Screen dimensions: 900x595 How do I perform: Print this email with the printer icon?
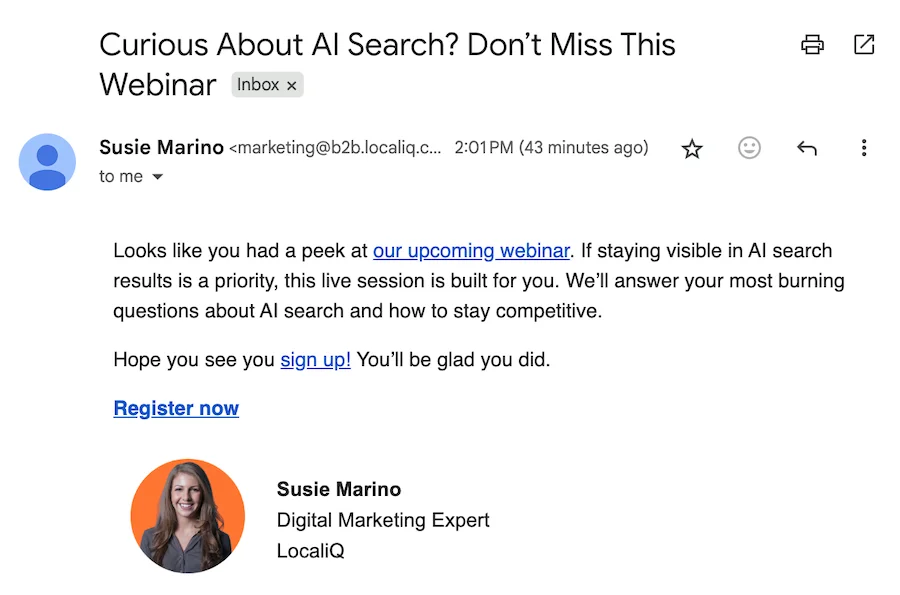(812, 45)
